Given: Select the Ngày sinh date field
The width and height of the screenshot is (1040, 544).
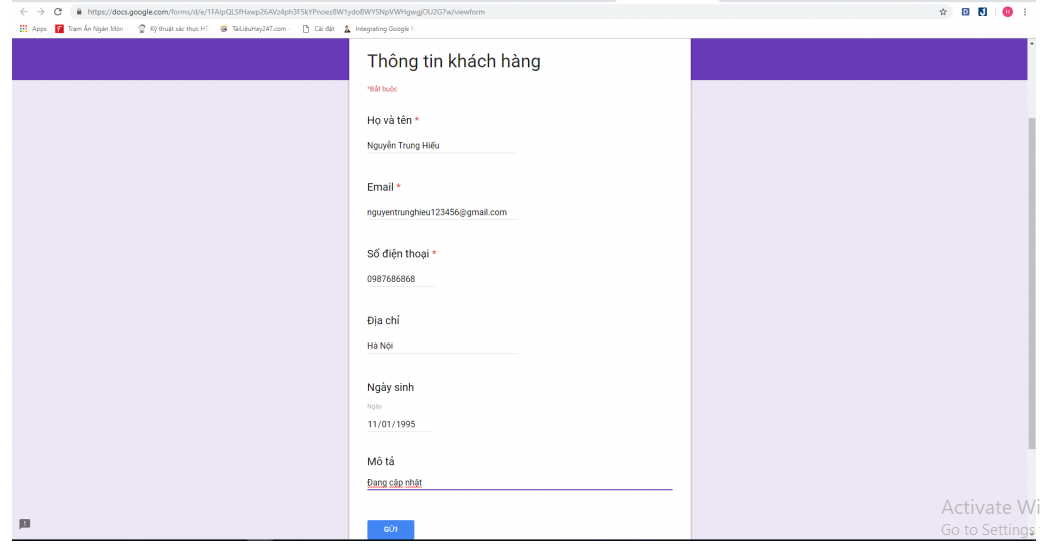Looking at the screenshot, I should click(399, 424).
